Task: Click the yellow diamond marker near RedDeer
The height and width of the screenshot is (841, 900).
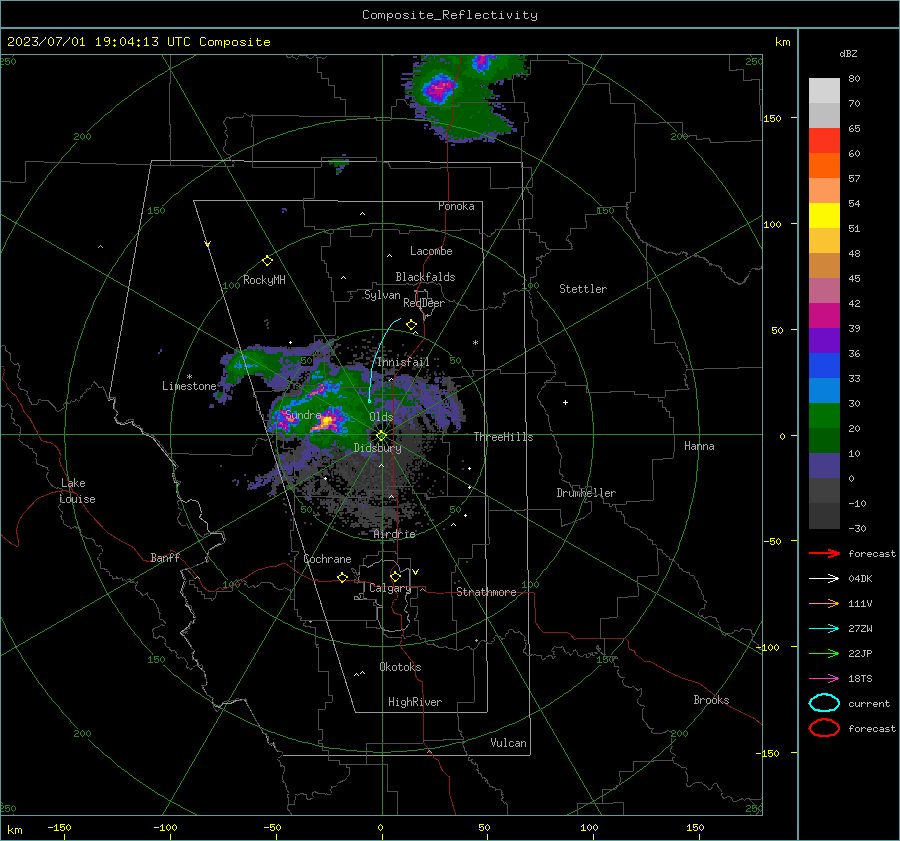Action: point(411,325)
